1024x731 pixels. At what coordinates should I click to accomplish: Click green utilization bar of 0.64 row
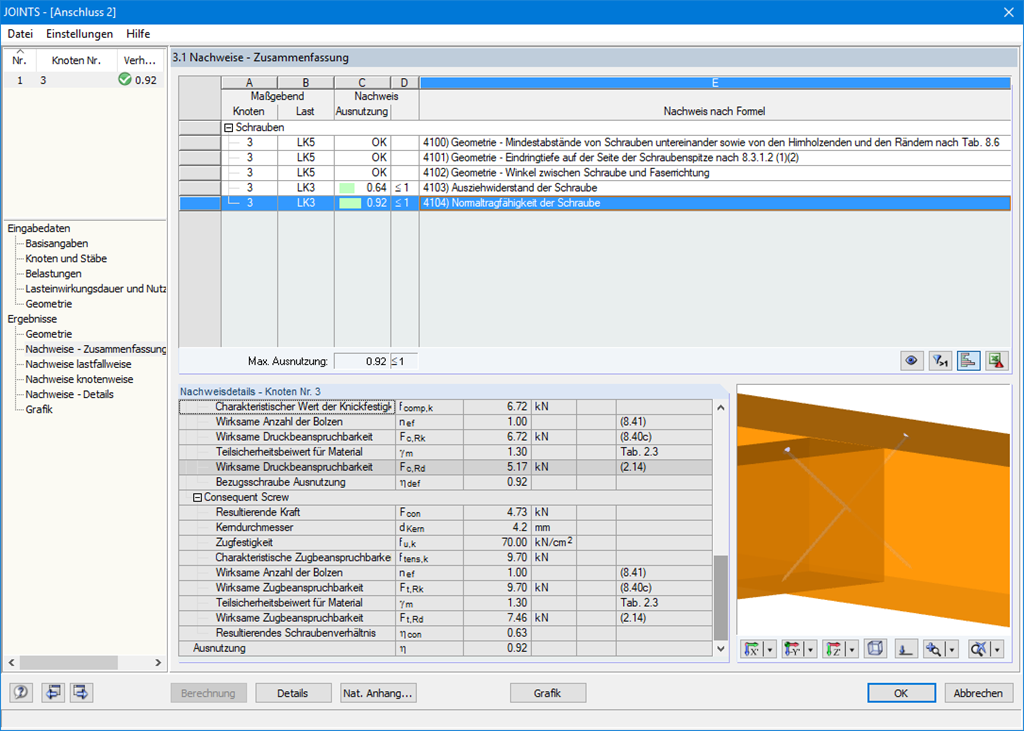point(347,188)
